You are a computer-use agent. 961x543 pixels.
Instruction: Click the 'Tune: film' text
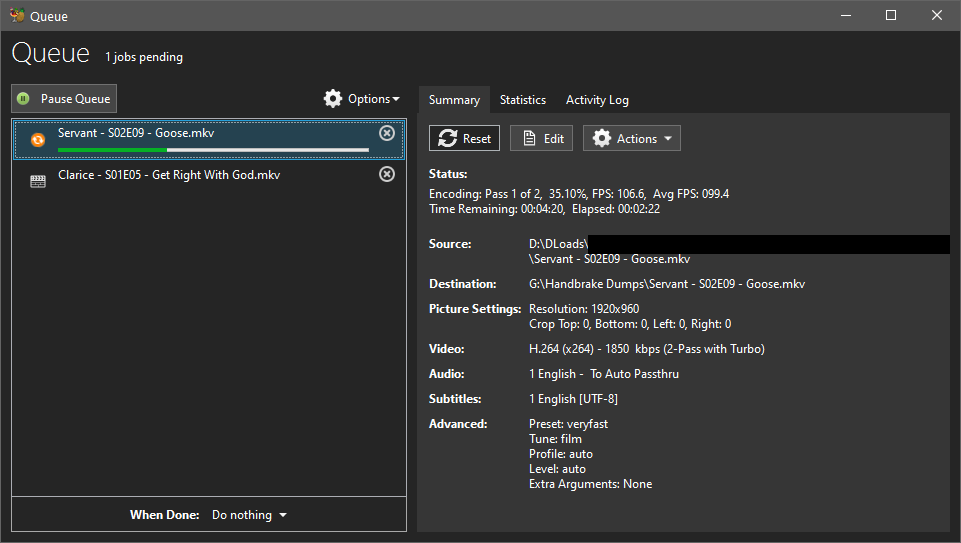pos(555,439)
